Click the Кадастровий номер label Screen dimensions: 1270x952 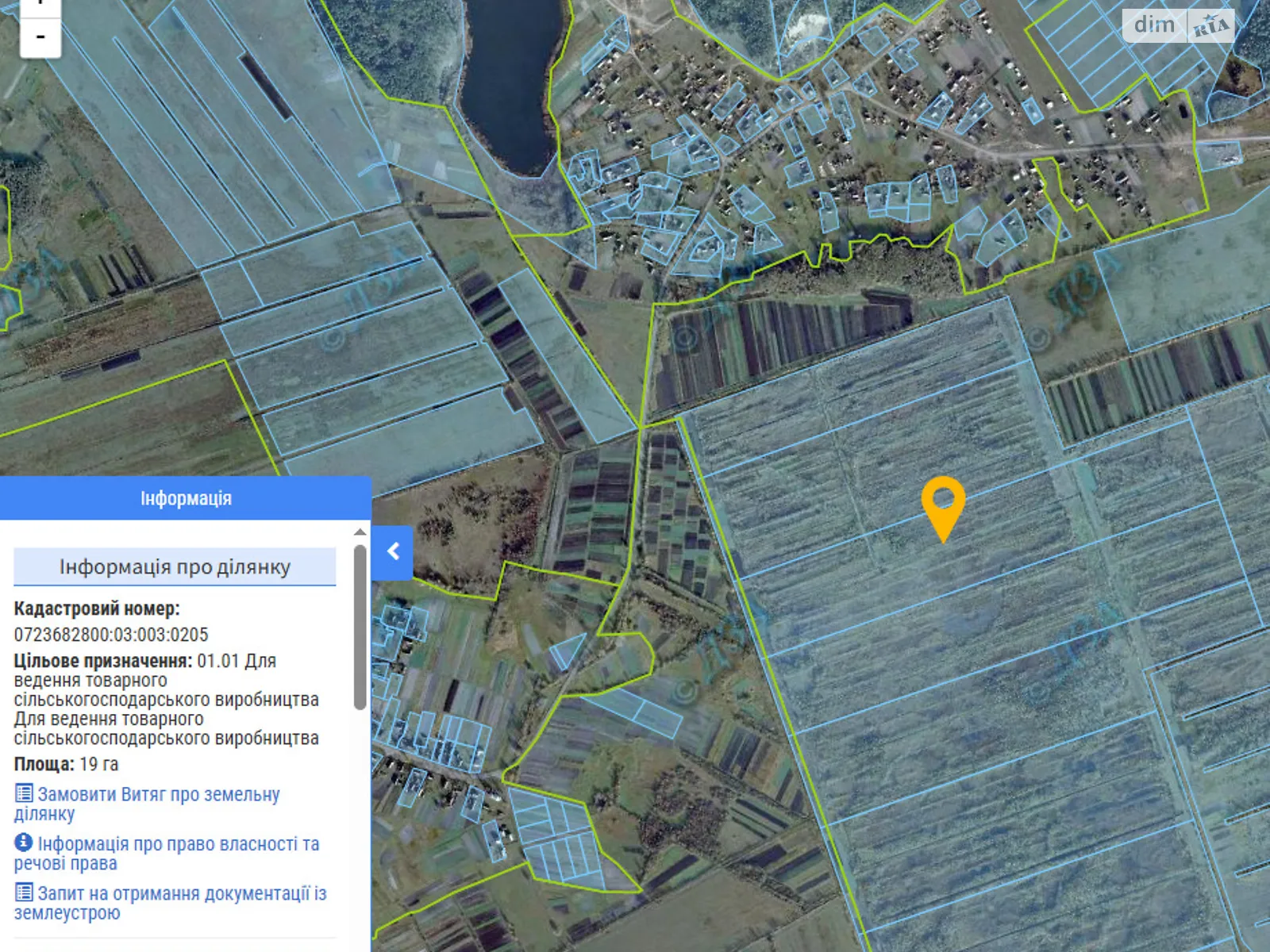97,608
